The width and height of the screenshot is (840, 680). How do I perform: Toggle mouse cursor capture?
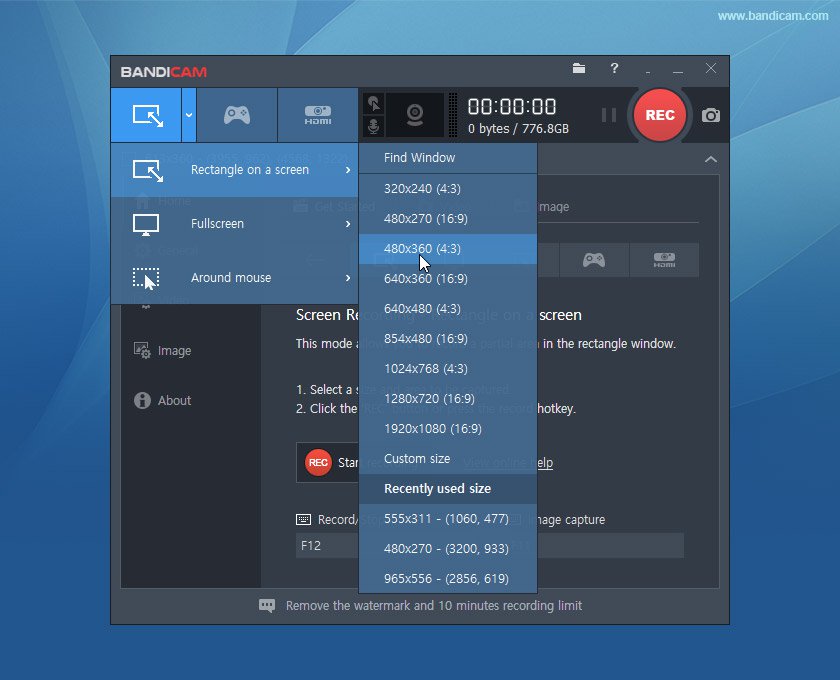coord(373,102)
